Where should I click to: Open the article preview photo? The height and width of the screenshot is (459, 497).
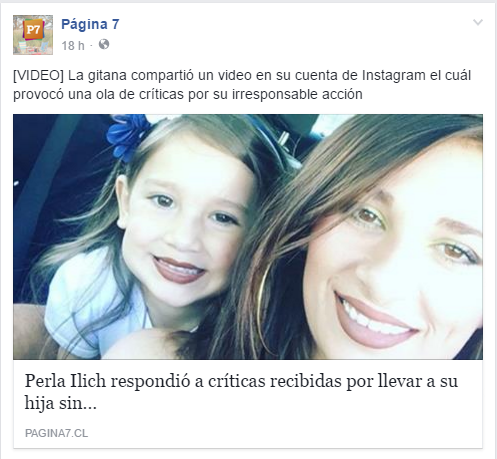[248, 237]
